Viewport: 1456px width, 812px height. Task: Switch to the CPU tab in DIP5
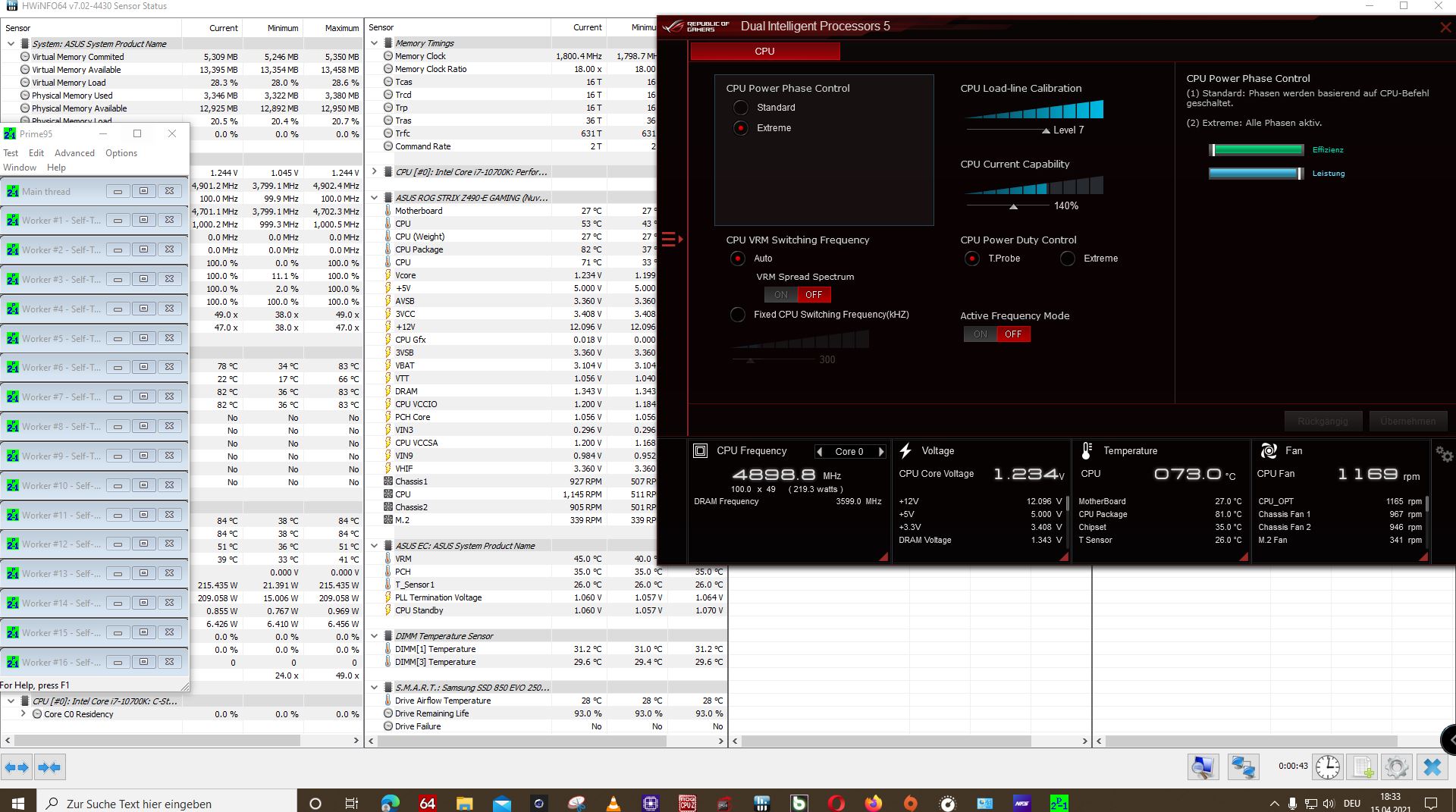(x=764, y=51)
